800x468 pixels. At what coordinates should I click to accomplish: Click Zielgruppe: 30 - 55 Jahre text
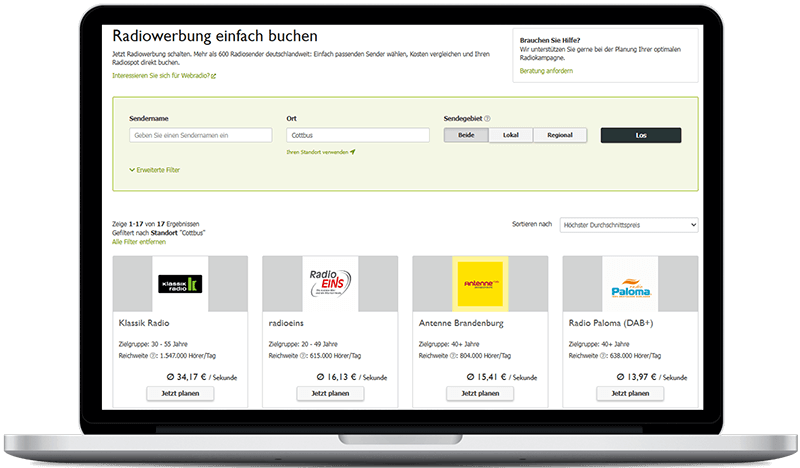point(153,344)
